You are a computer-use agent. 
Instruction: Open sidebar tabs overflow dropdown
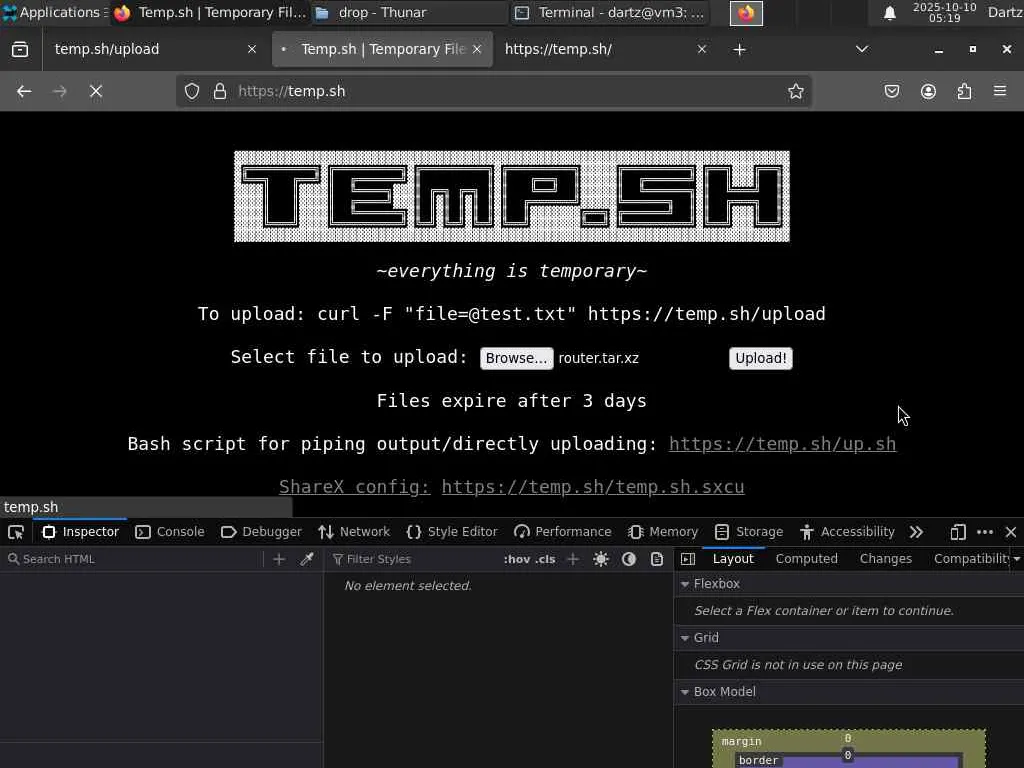point(1017,559)
